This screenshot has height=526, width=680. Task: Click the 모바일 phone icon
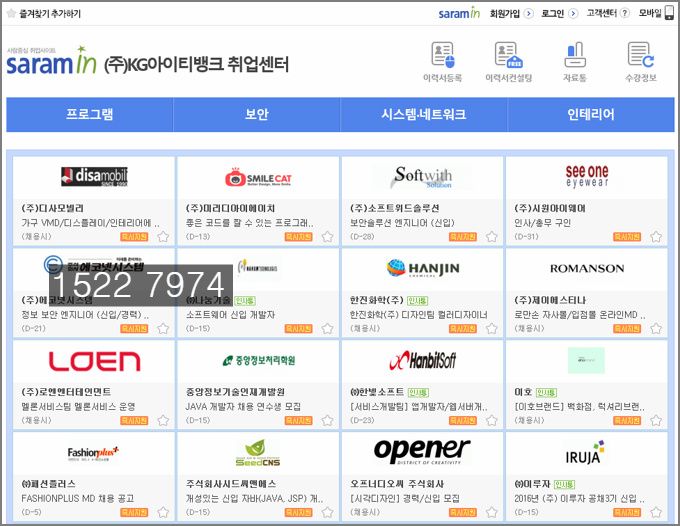670,13
